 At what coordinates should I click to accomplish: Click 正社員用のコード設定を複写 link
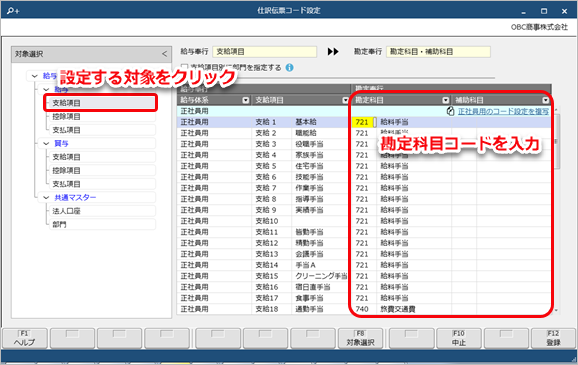(x=503, y=111)
